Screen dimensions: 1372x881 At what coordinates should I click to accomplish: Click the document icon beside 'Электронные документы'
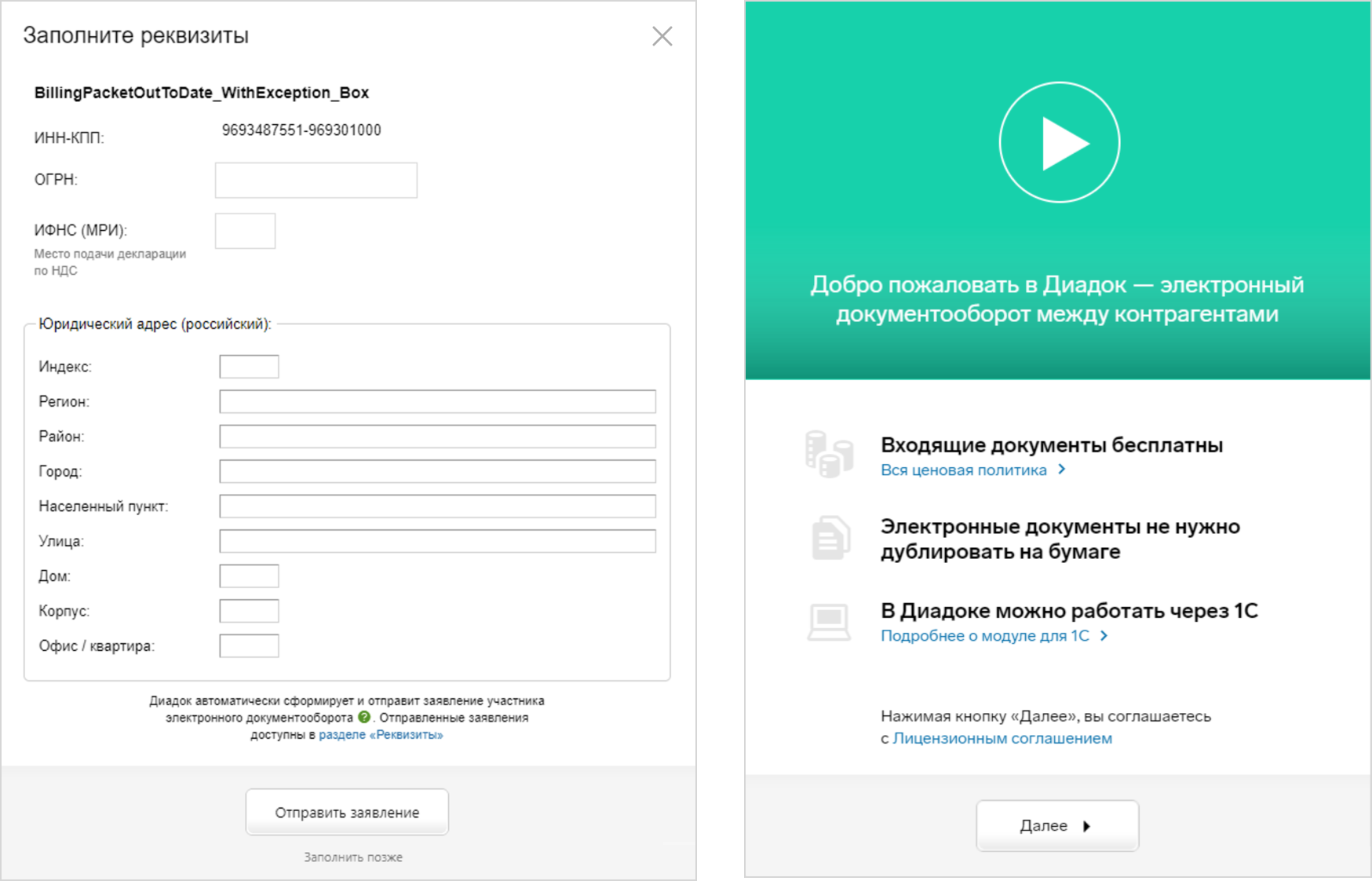click(830, 538)
